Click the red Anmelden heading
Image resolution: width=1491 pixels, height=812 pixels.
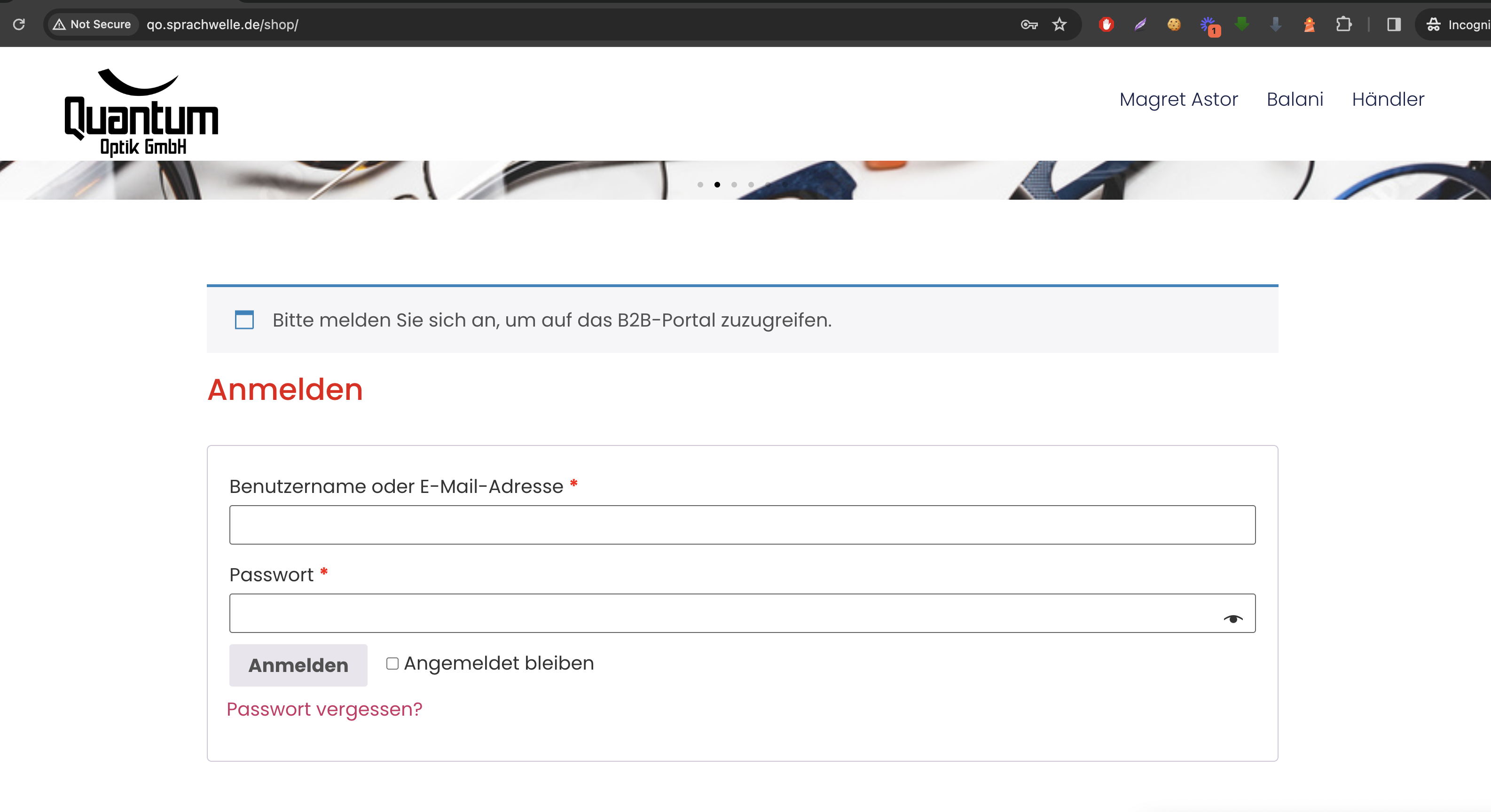285,390
